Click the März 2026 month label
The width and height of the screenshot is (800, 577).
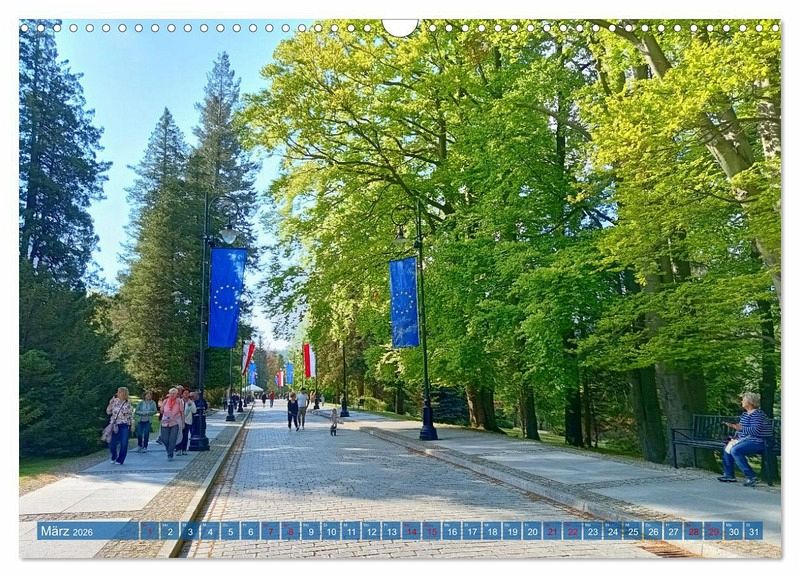click(x=67, y=531)
